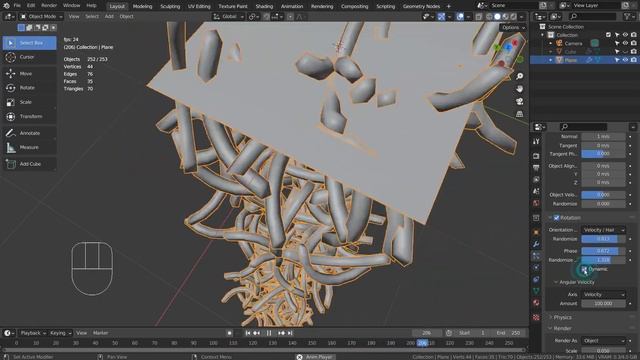The width and height of the screenshot is (640, 360).
Task: Jump to the last frame
Action: (290, 333)
